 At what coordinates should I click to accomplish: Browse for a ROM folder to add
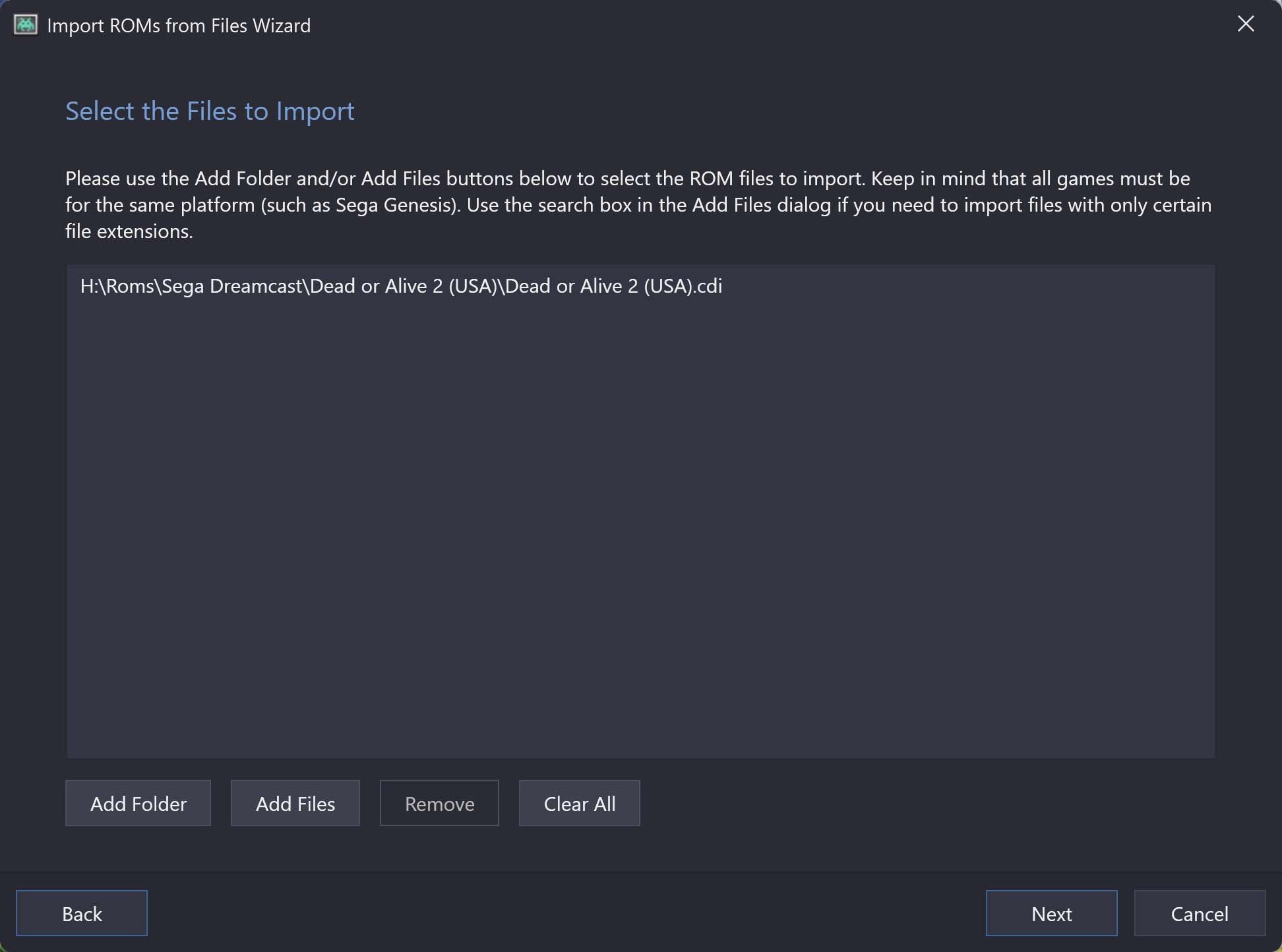click(x=138, y=803)
